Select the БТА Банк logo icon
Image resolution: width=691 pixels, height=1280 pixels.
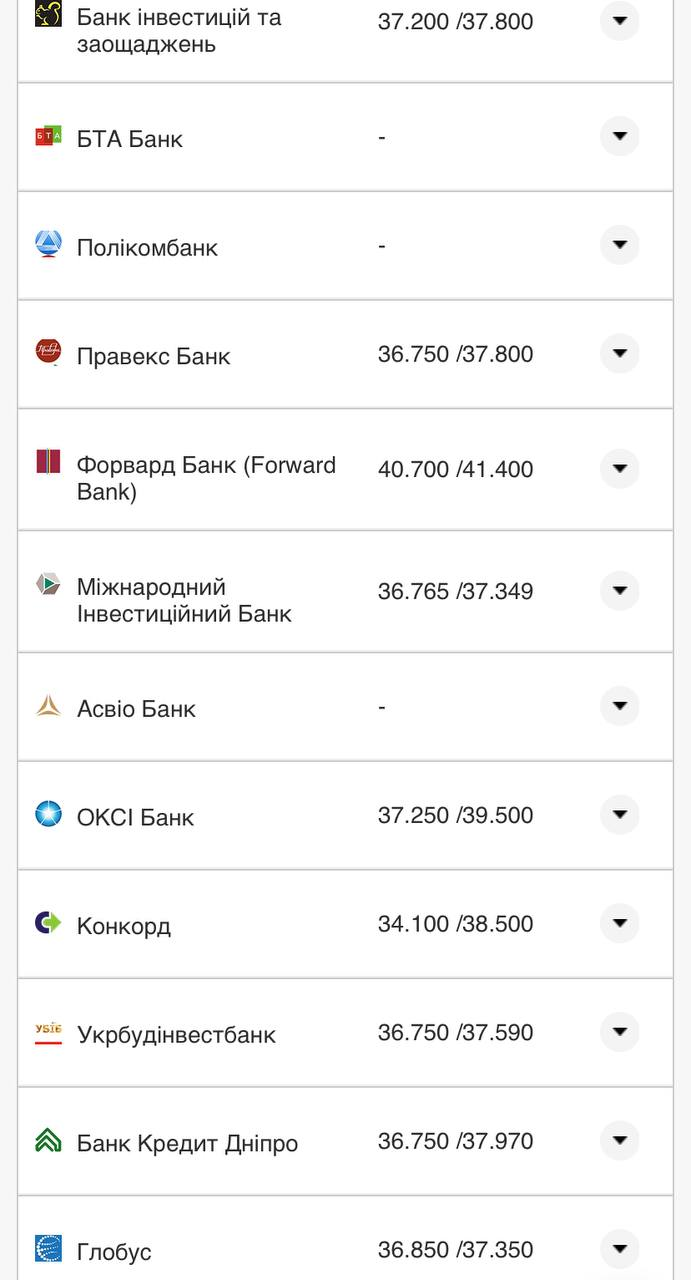[45, 137]
